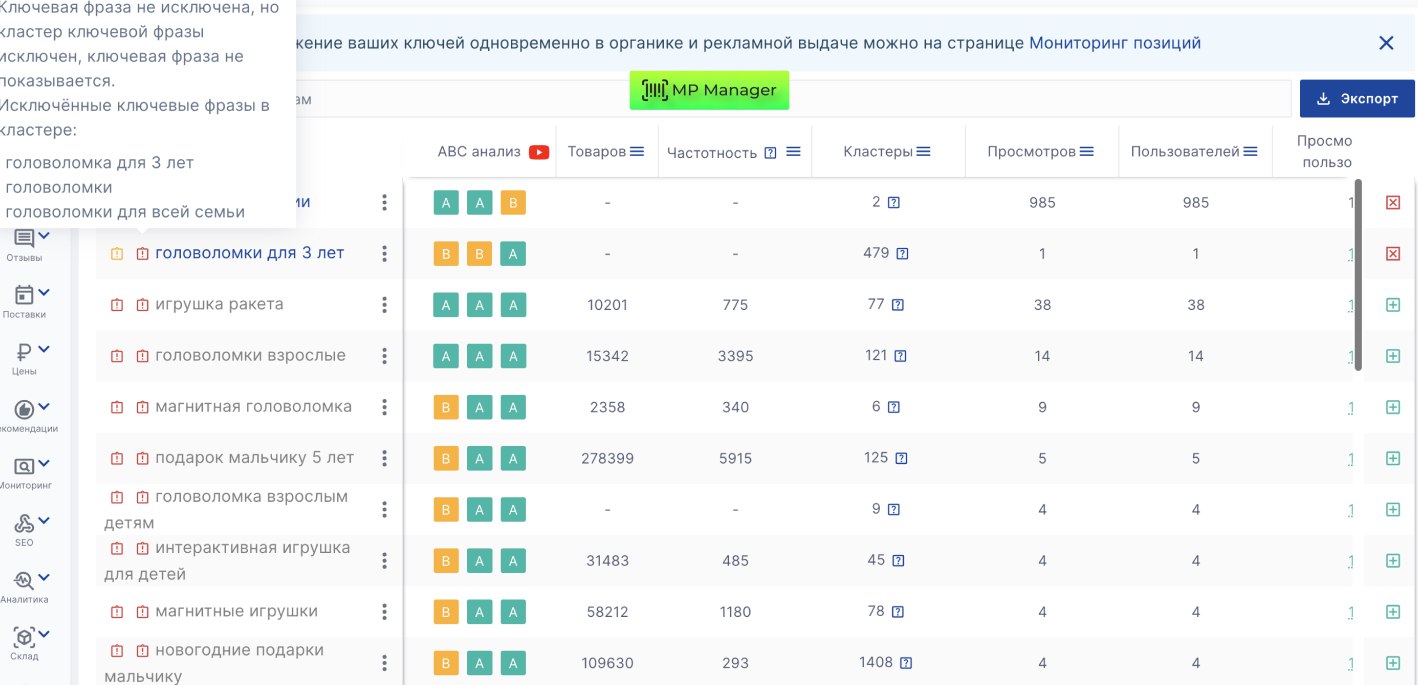
Task: Click the vertical scrollbar of the table
Action: tap(1358, 275)
